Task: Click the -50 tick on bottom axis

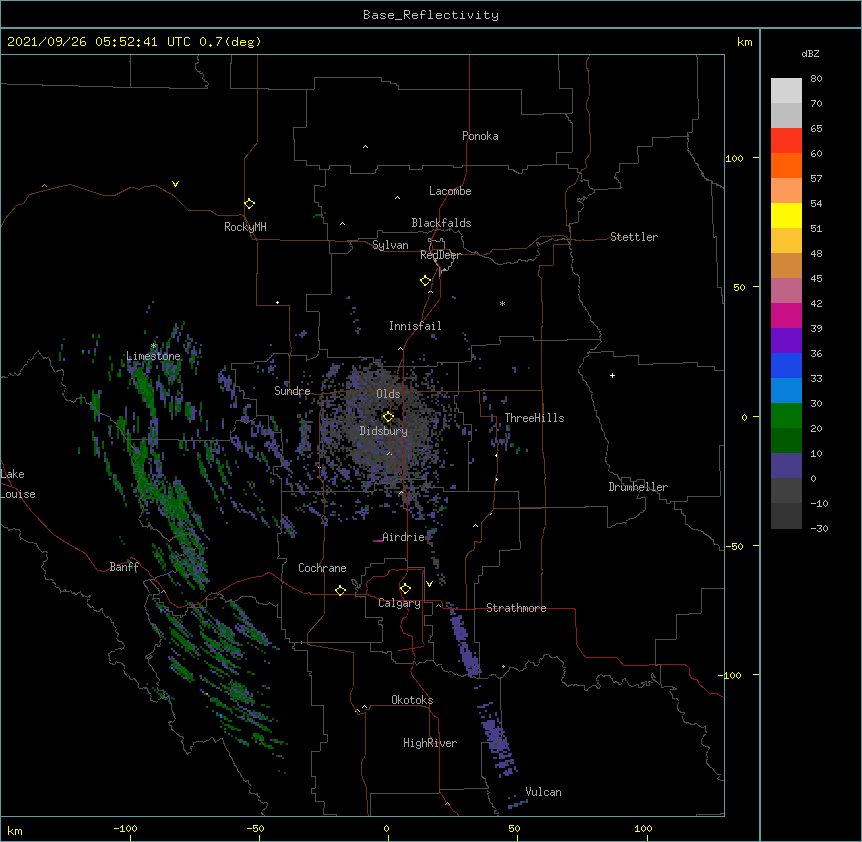Action: [x=255, y=829]
